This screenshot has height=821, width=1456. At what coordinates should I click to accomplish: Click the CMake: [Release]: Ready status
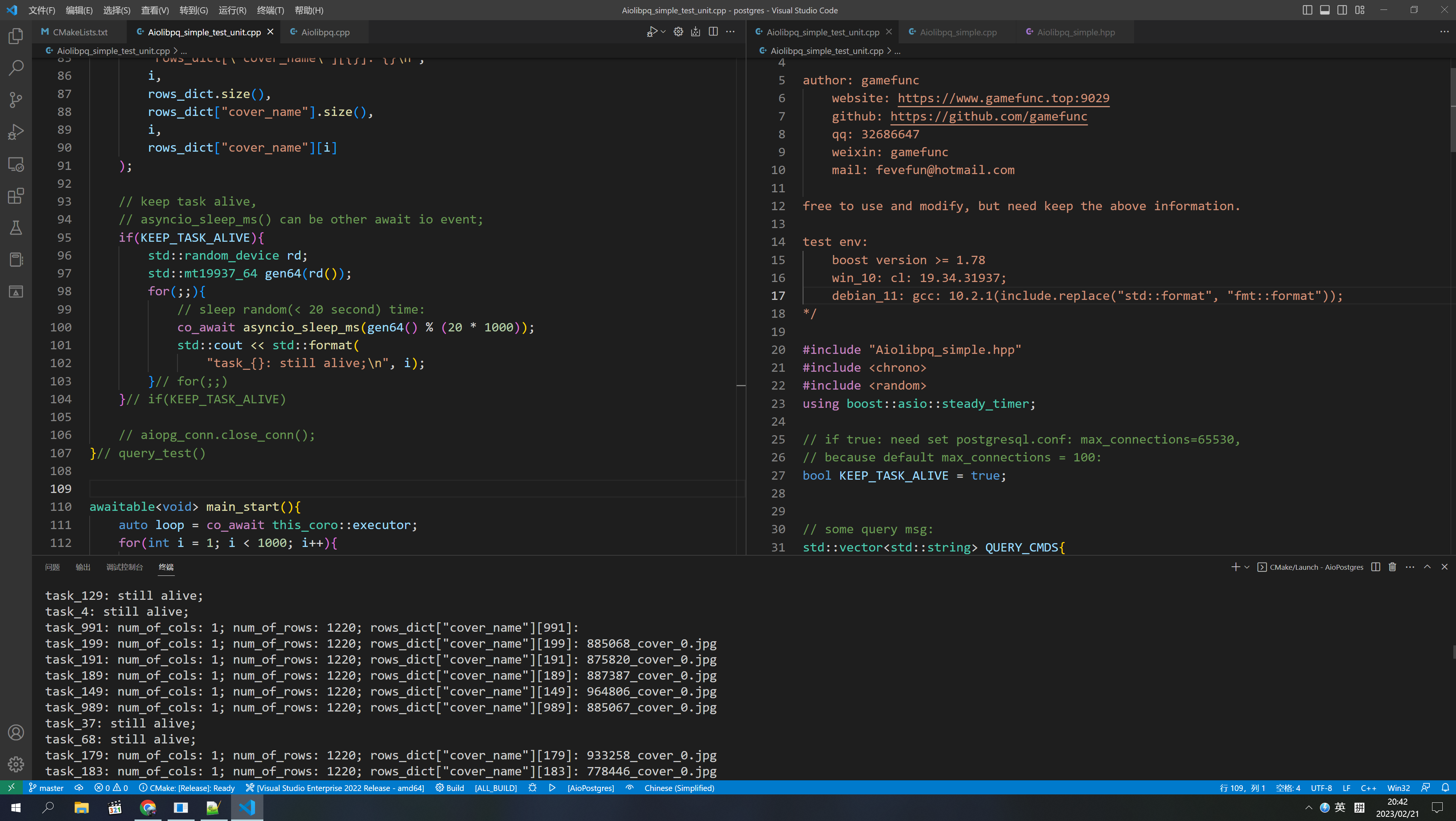point(187,788)
